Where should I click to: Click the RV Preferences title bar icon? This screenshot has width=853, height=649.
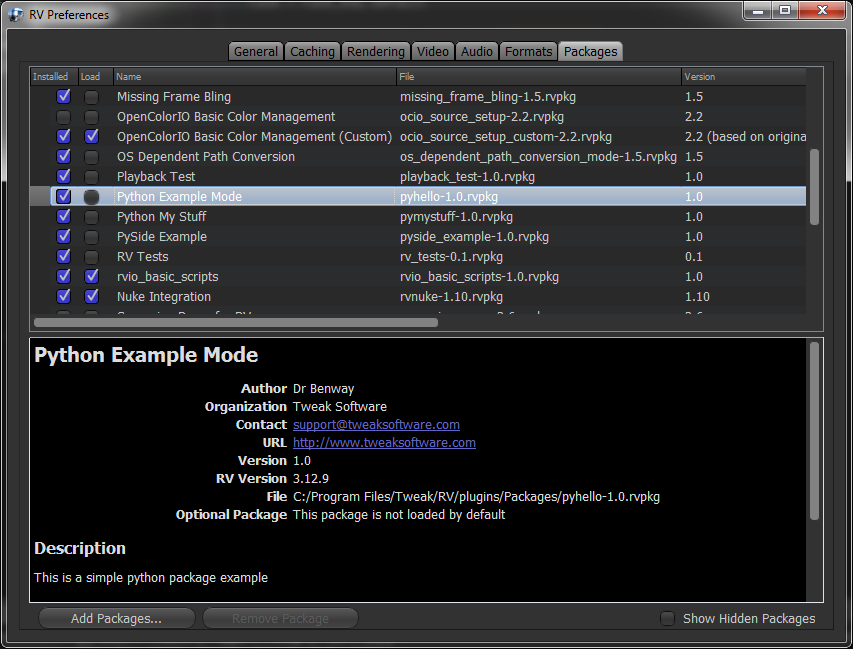[16, 15]
